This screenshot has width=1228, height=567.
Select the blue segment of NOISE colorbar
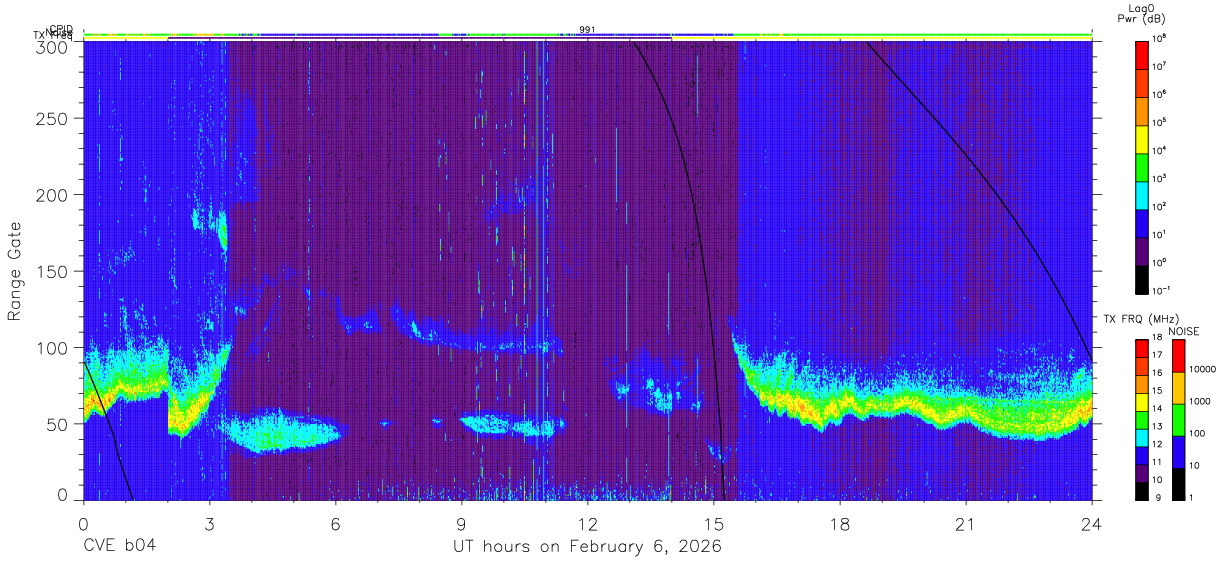(x=1177, y=452)
